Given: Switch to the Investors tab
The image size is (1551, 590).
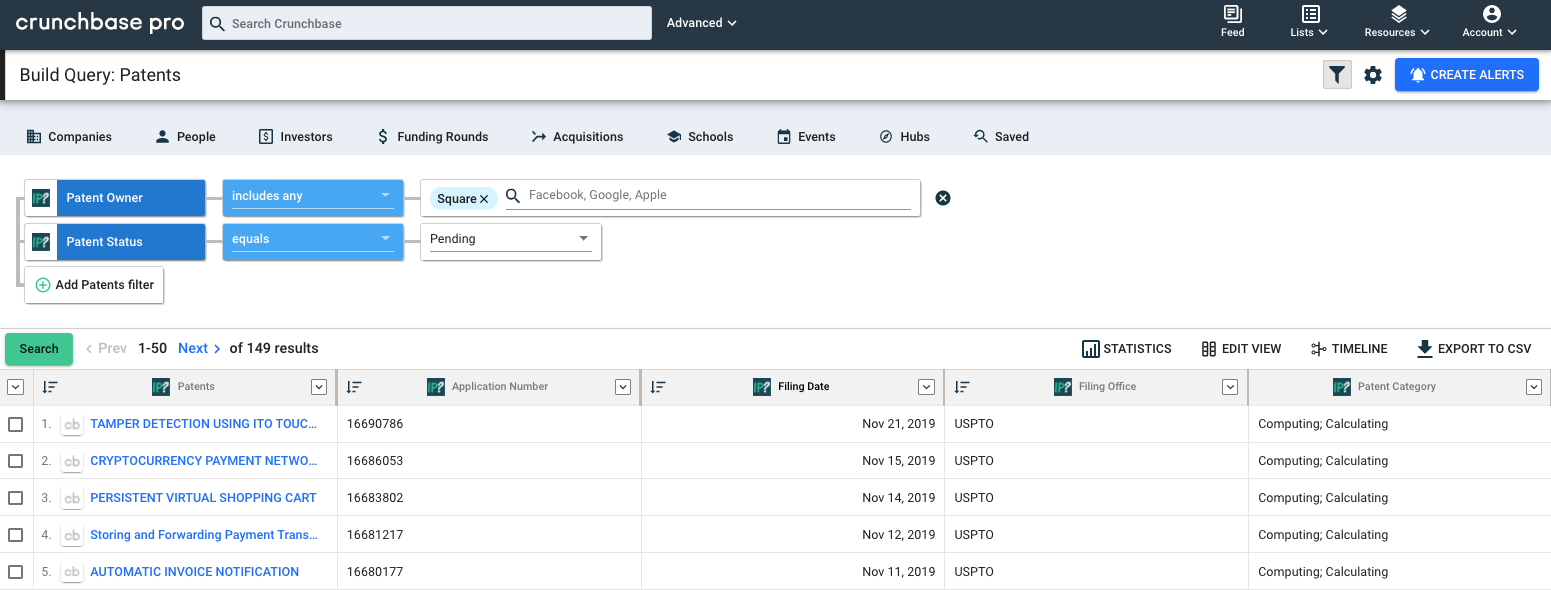Looking at the screenshot, I should click(x=295, y=137).
